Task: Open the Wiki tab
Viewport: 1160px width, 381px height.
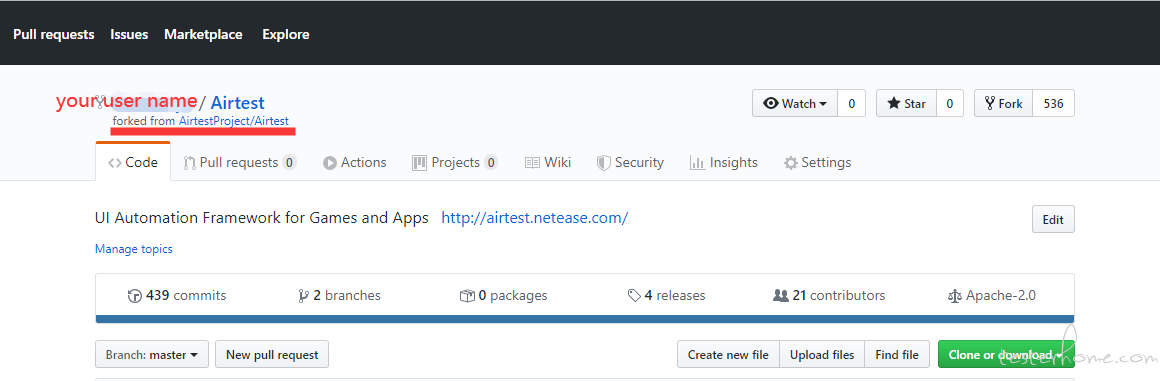Action: coord(547,163)
